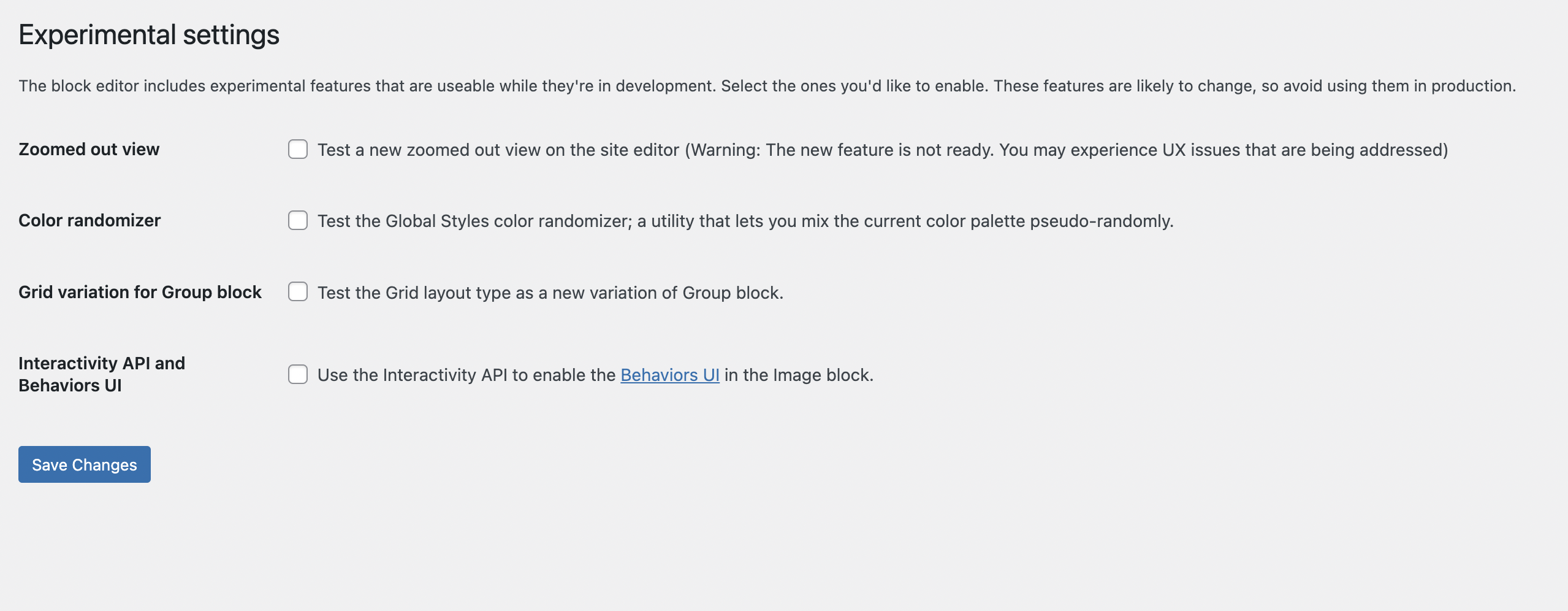This screenshot has height=611, width=1568.
Task: Enable the Global Styles color randomizer utility
Action: [x=298, y=221]
